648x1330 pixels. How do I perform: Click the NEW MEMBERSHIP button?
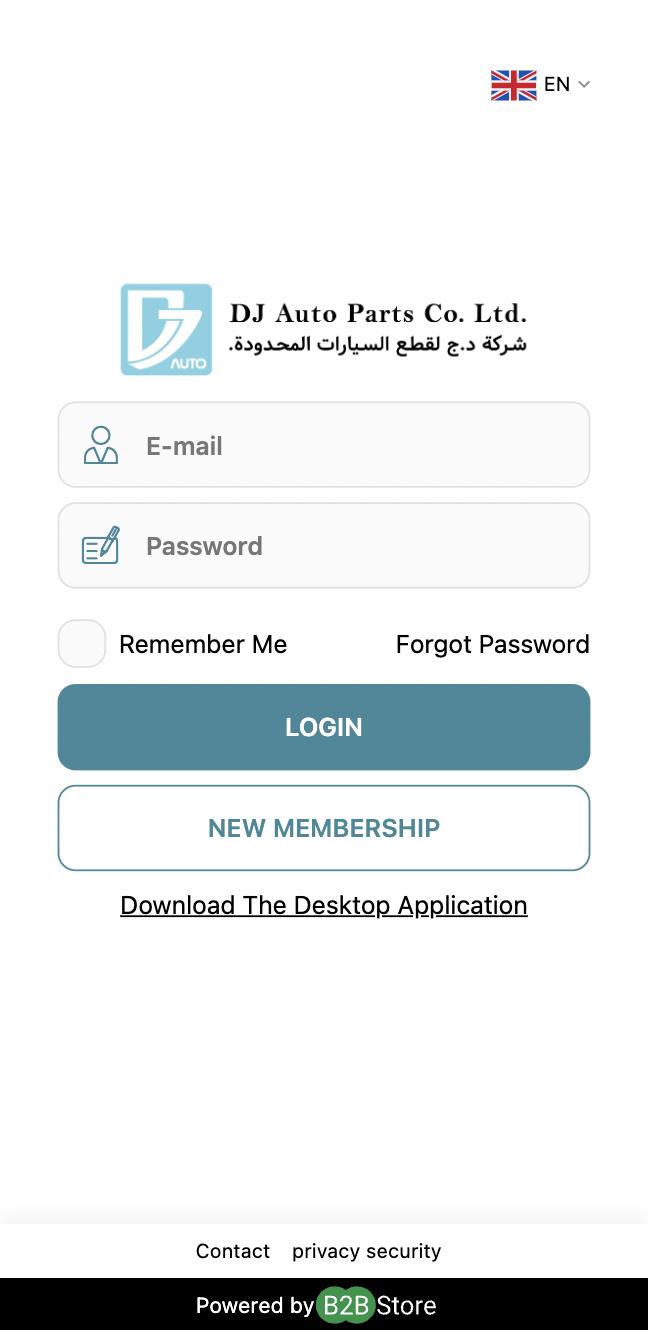324,828
